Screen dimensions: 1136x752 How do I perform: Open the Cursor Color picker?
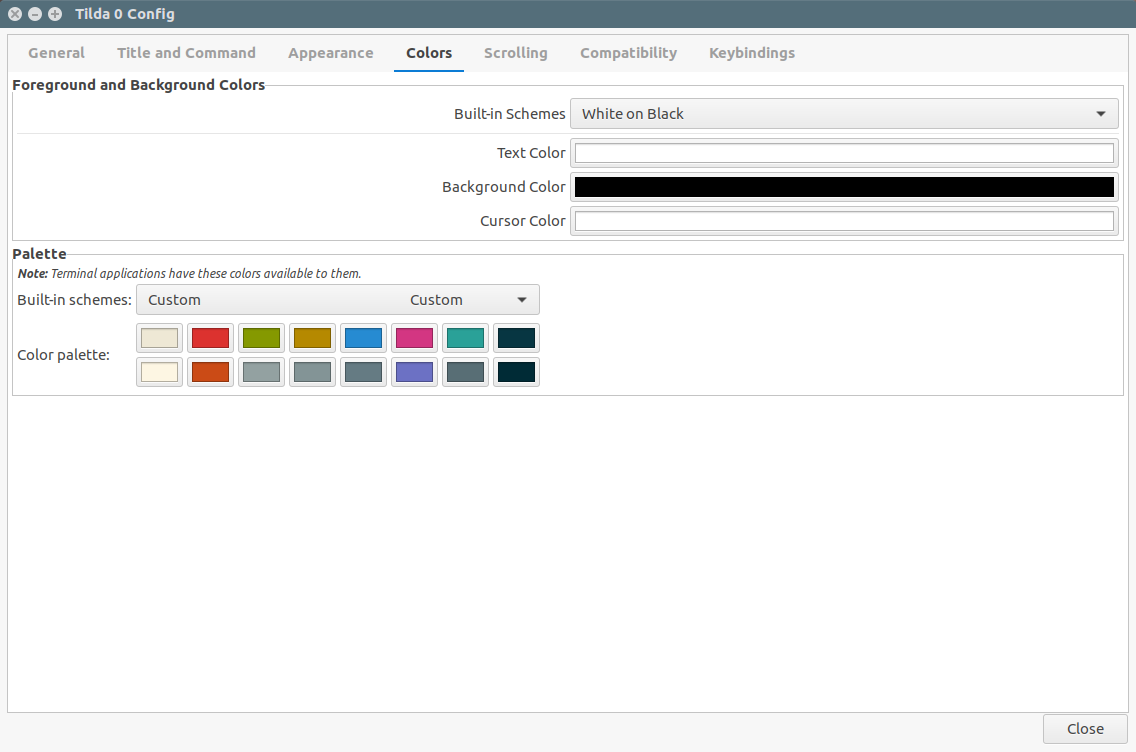click(844, 221)
